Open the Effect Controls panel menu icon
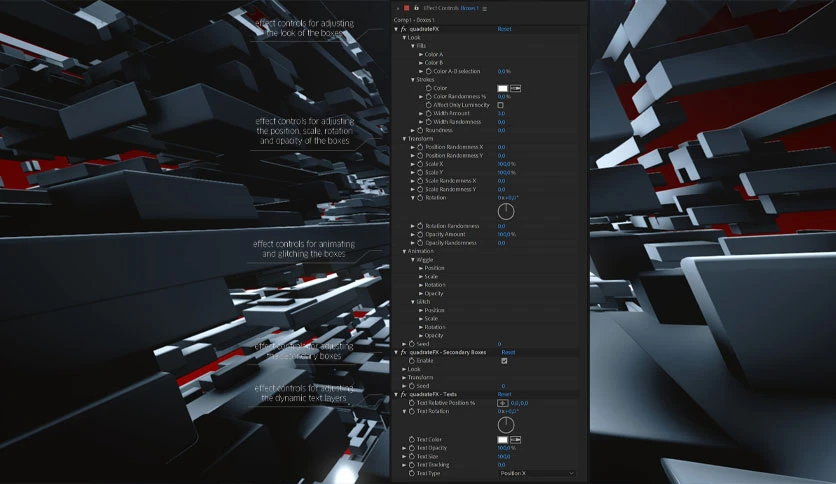The image size is (836, 484). click(x=485, y=9)
